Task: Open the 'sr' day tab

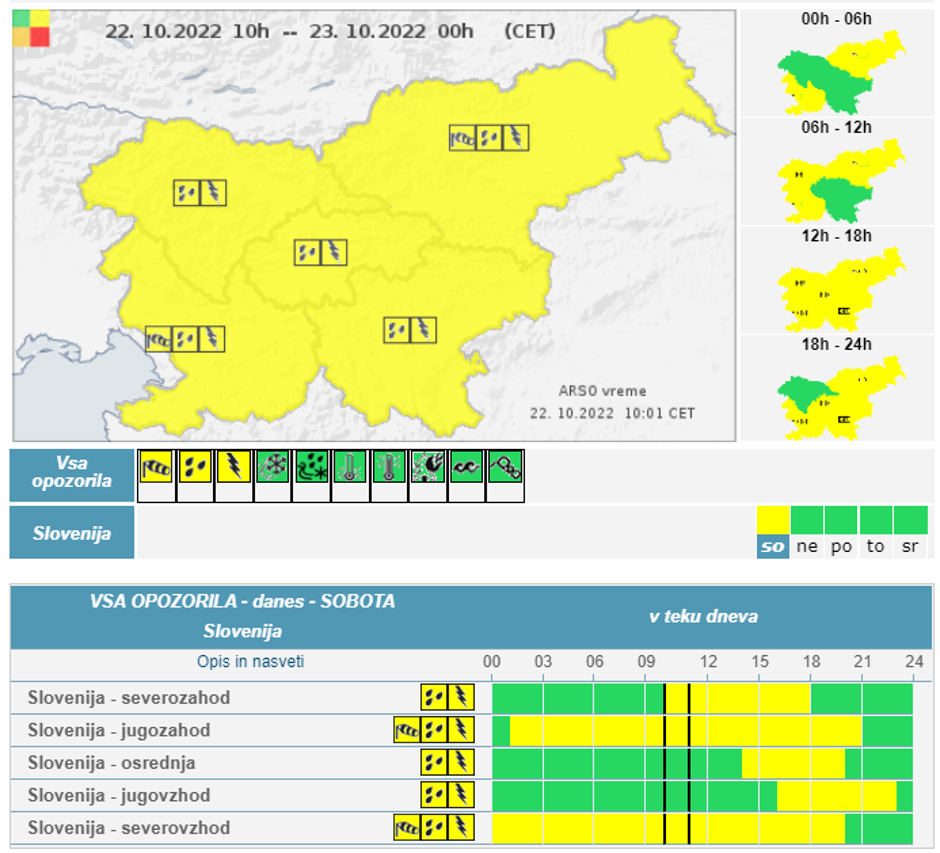Action: click(x=910, y=546)
